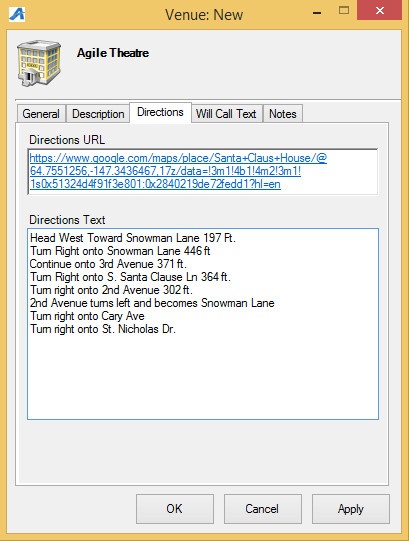
Task: Close the Venue: New dialog
Action: (380, 10)
